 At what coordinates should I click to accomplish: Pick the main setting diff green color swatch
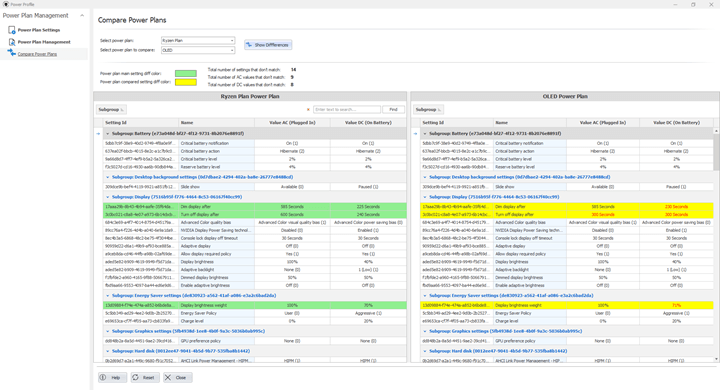(186, 73)
